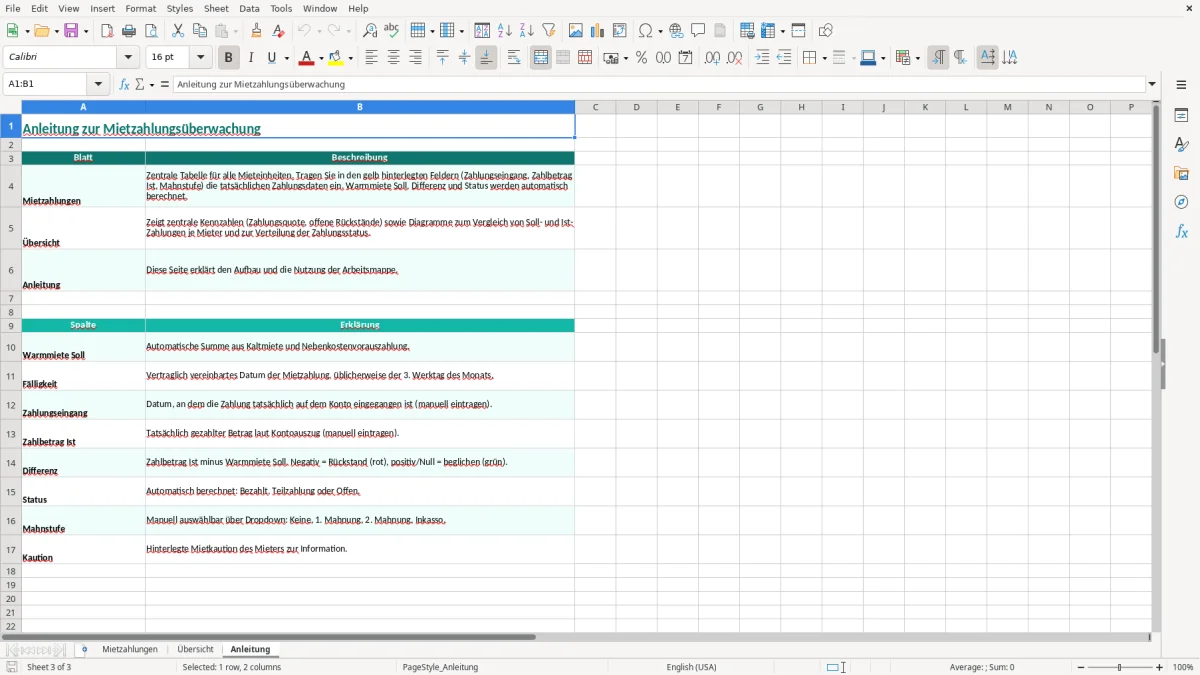Toggle Align Left
1200x675 pixels.
(371, 58)
